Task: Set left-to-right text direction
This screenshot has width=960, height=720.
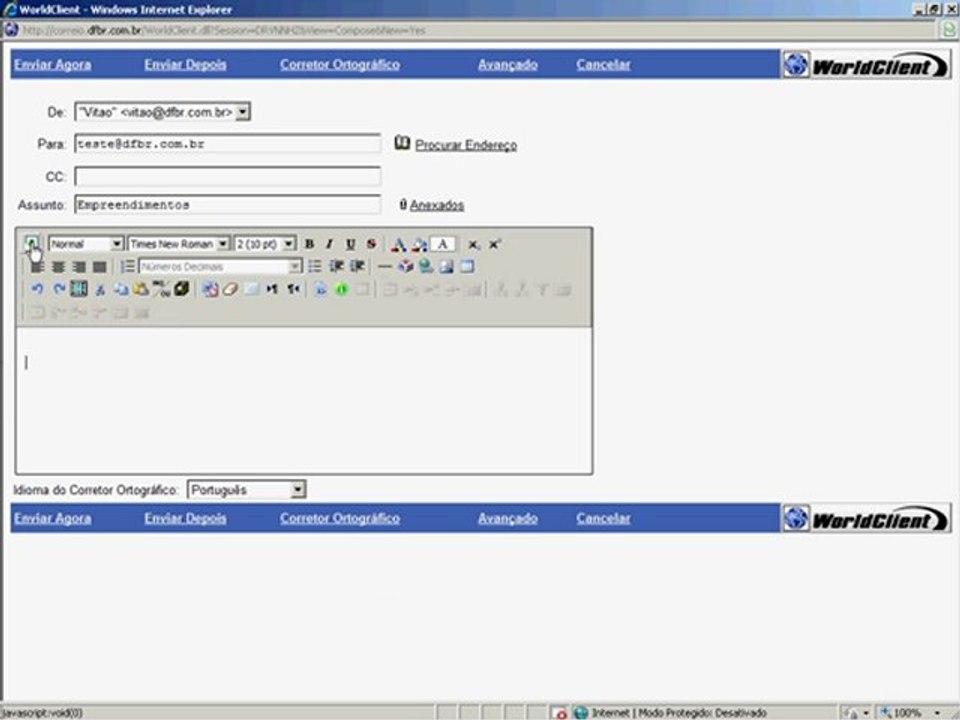Action: pos(272,289)
